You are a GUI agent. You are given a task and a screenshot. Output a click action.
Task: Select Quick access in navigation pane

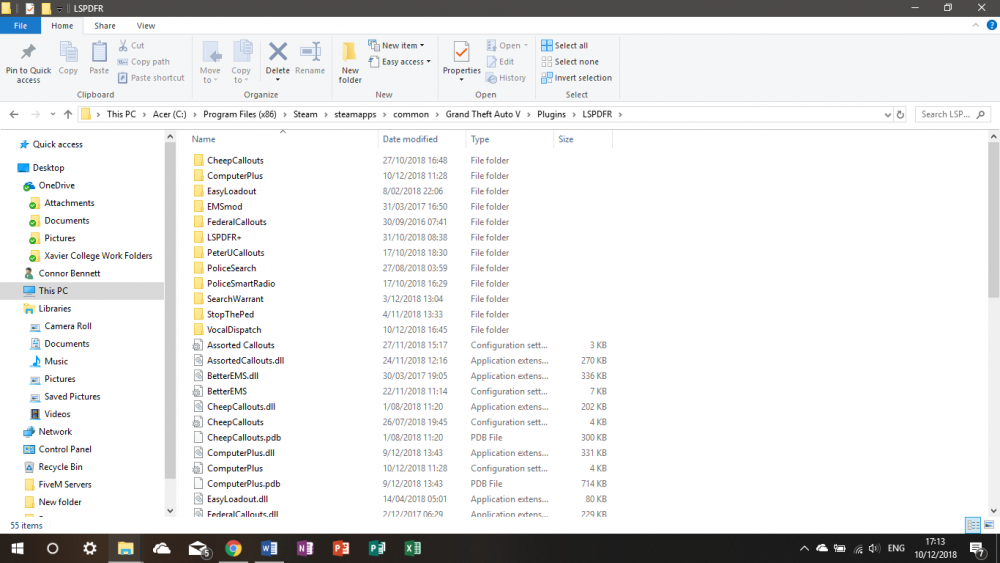point(57,144)
